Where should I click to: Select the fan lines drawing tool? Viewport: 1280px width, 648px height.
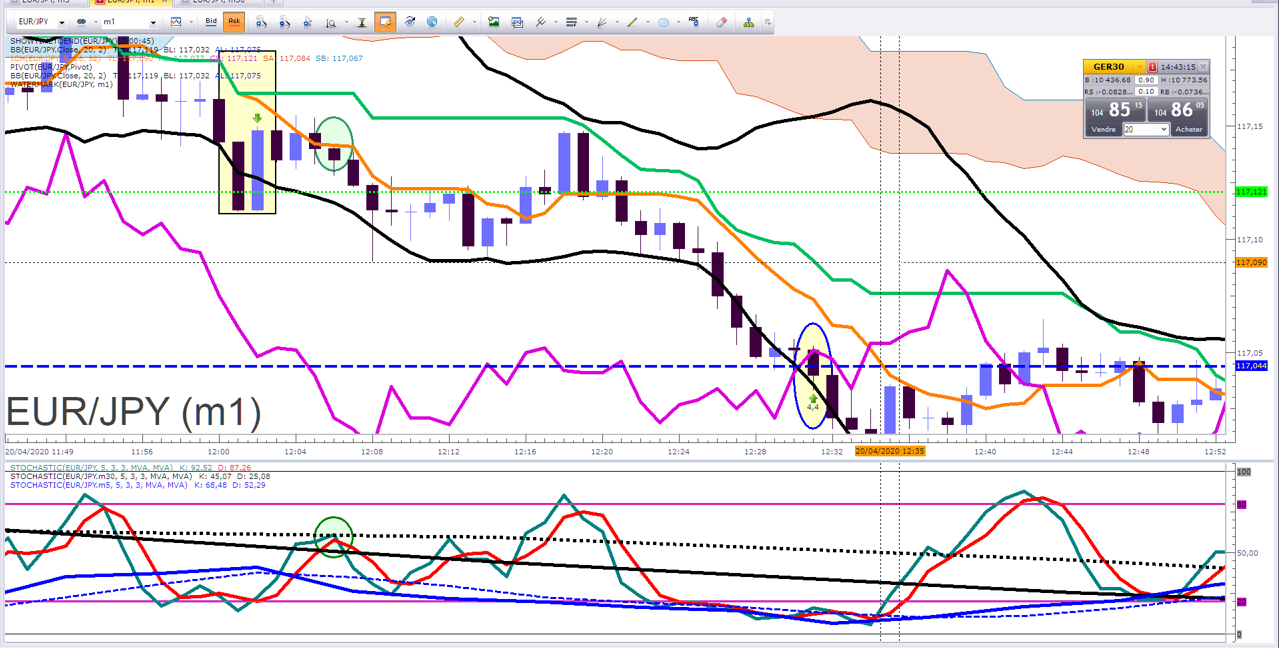(602, 22)
